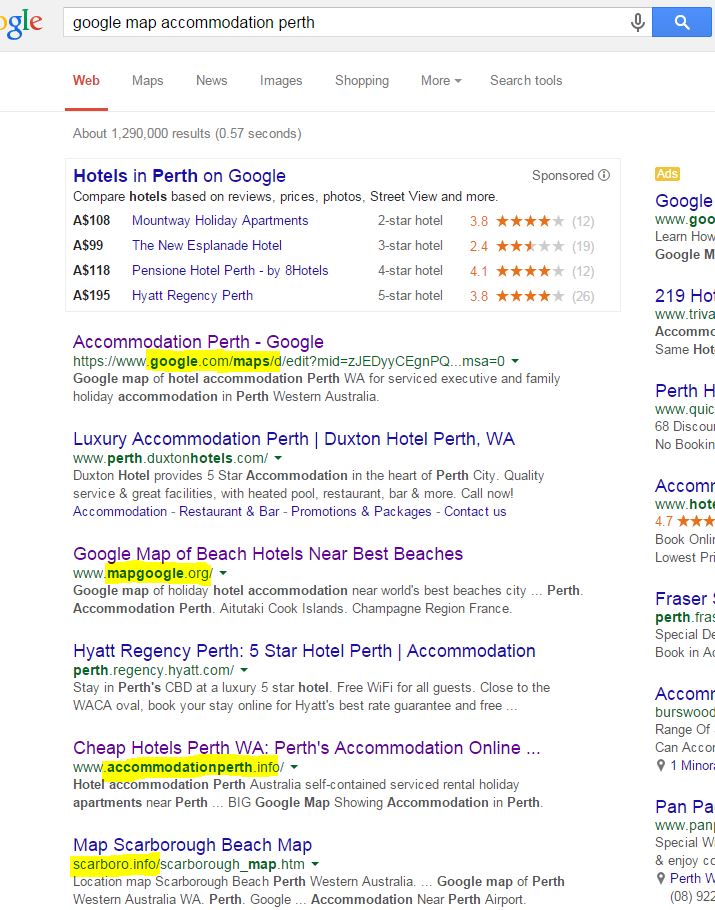The width and height of the screenshot is (715, 910).
Task: Open Luxury Accommodation Perth Duxton Hotel result
Action: 294,439
